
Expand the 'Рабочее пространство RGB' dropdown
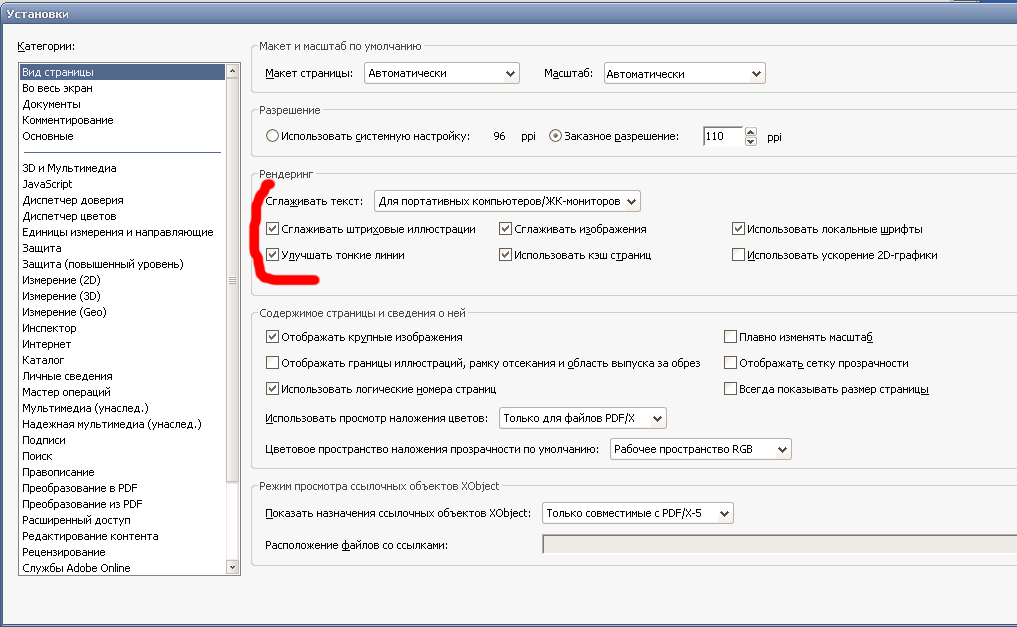(700, 449)
